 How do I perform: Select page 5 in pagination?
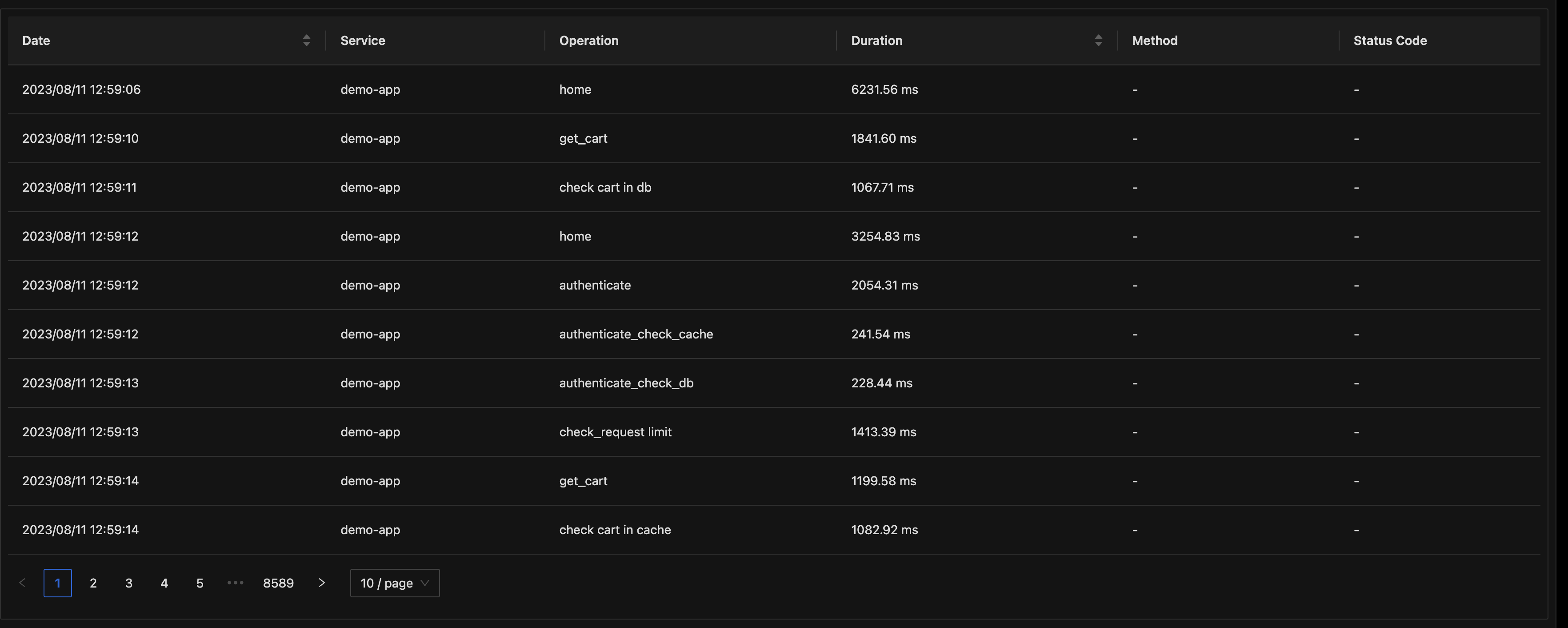tap(199, 582)
